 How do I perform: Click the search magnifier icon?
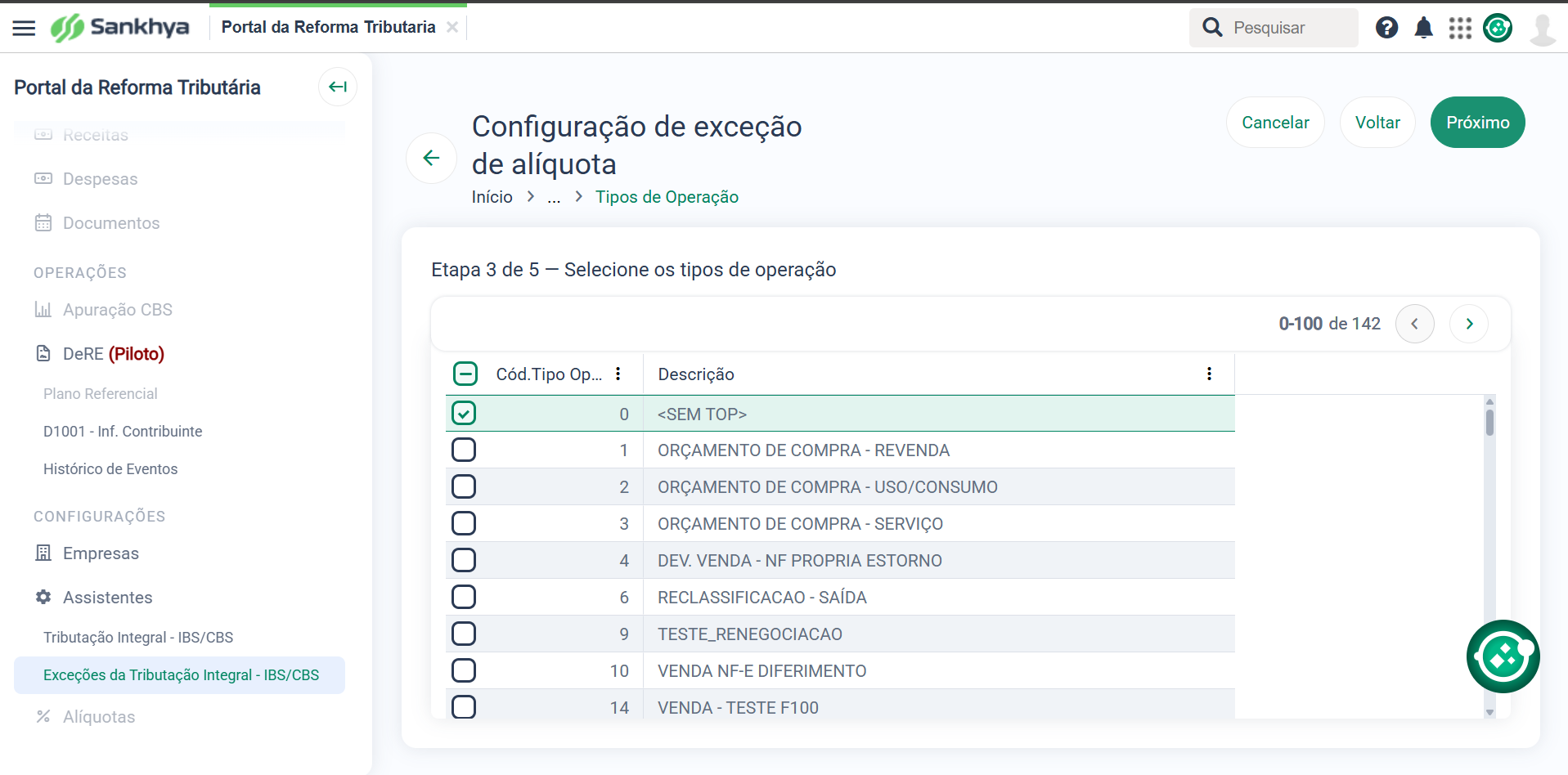pos(1212,28)
